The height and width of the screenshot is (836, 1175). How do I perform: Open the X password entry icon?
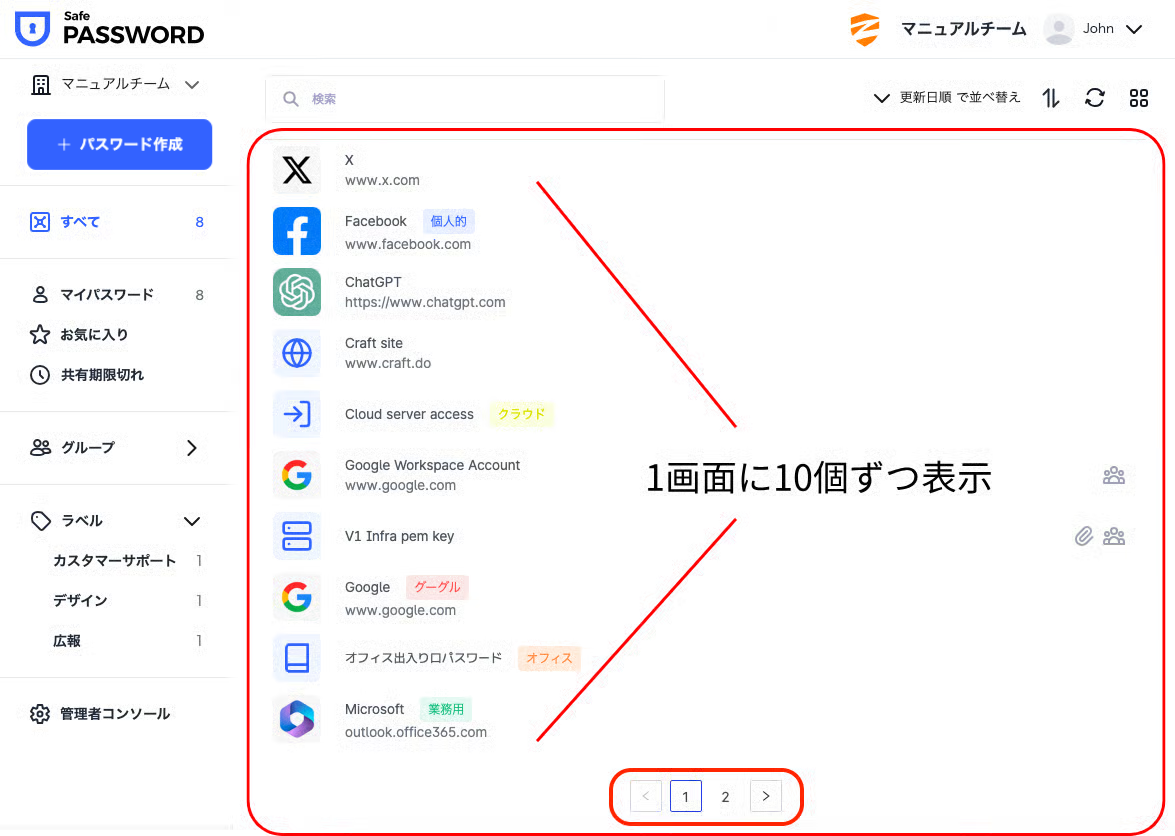coord(297,170)
